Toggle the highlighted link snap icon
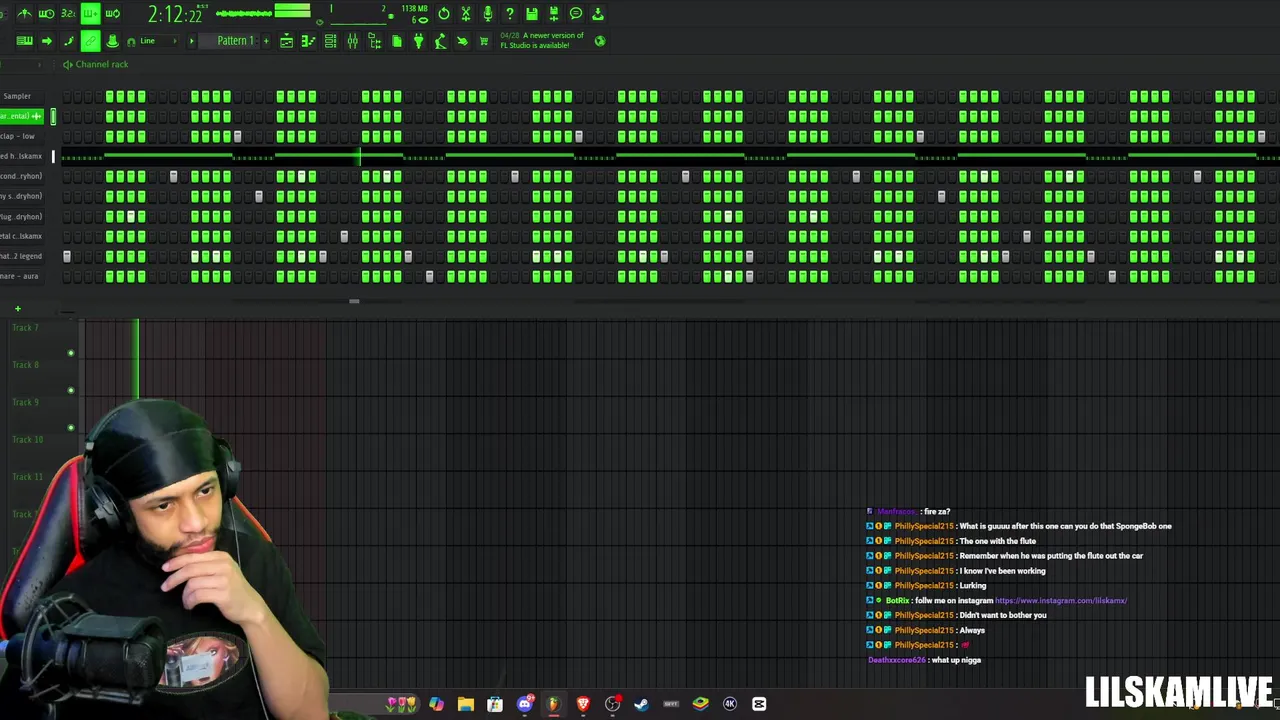The image size is (1280, 720). click(x=90, y=41)
